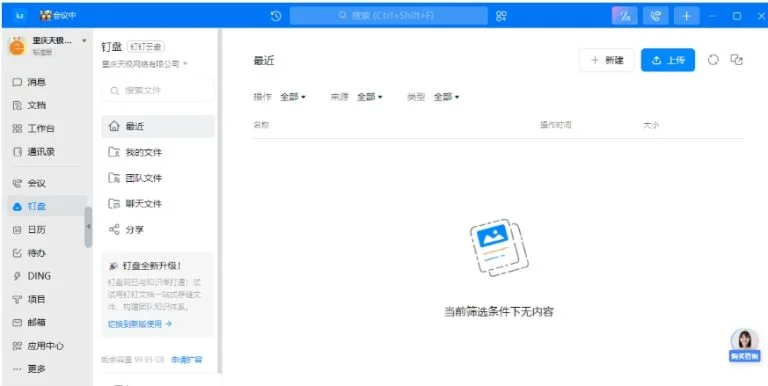Click the 钉钉云盘 tag label
The width and height of the screenshot is (768, 386).
coord(146,47)
